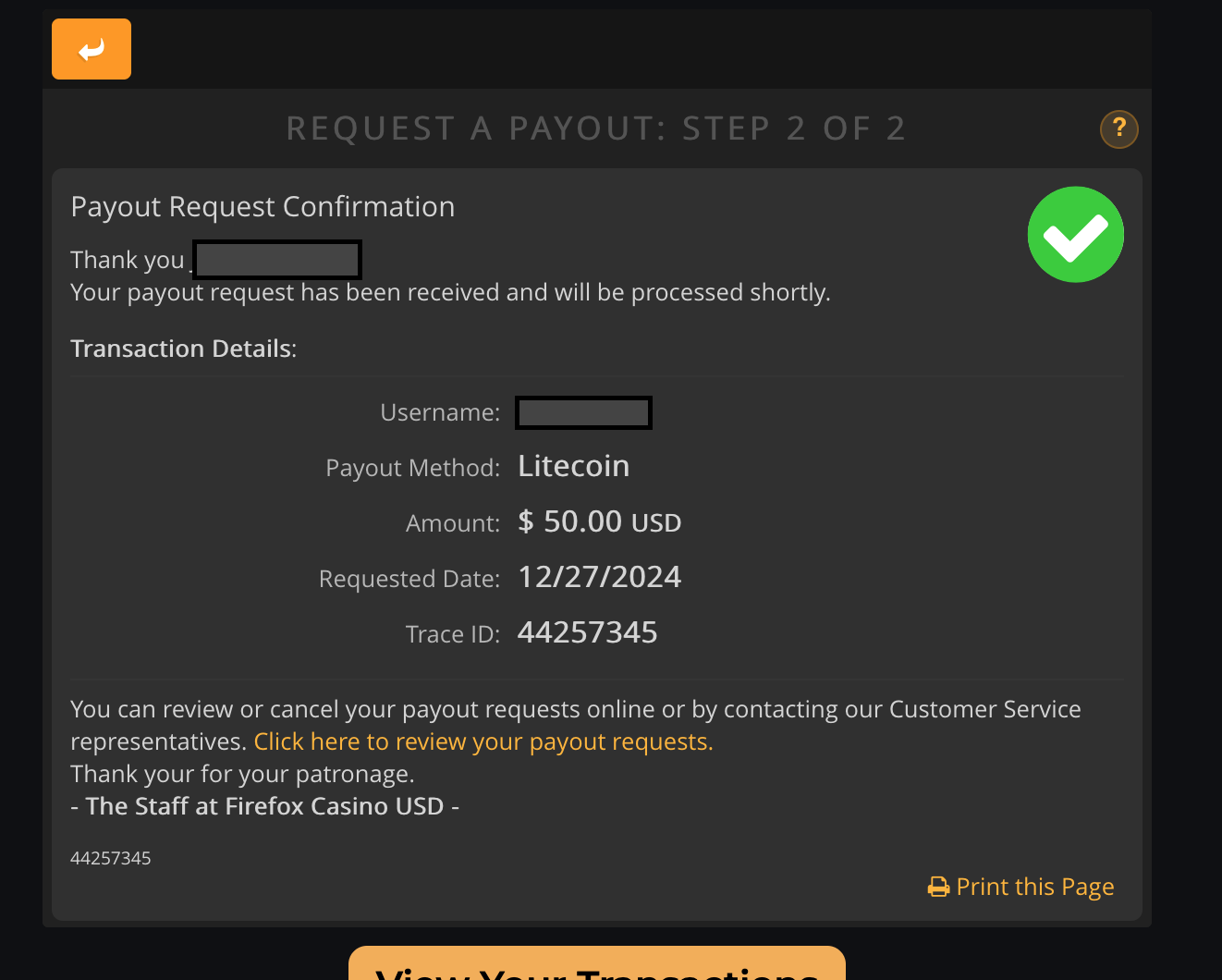Click the green confirmation checkmark icon
Image resolution: width=1222 pixels, height=980 pixels.
[1075, 235]
